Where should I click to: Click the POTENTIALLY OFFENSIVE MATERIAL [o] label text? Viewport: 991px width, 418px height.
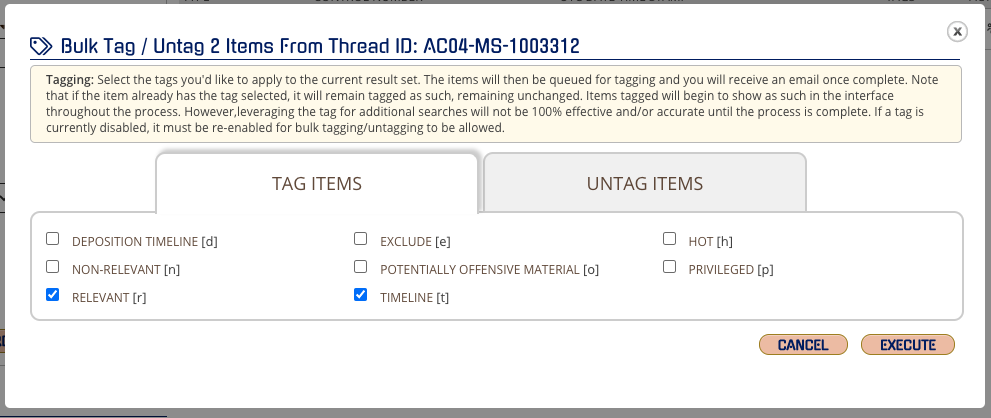489,270
